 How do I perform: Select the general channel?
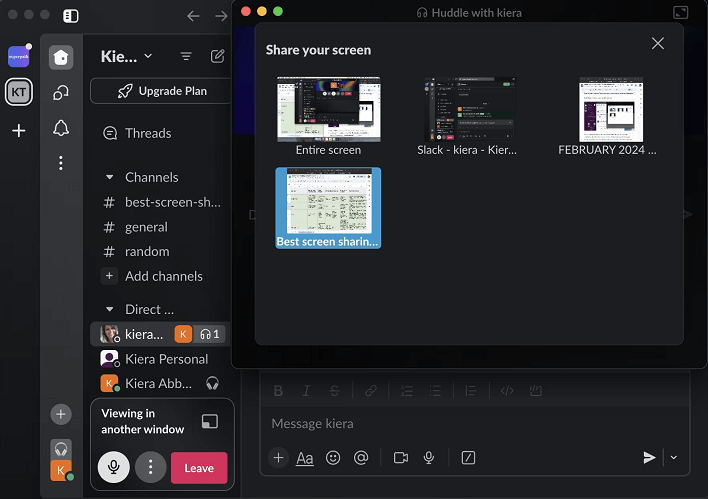146,227
